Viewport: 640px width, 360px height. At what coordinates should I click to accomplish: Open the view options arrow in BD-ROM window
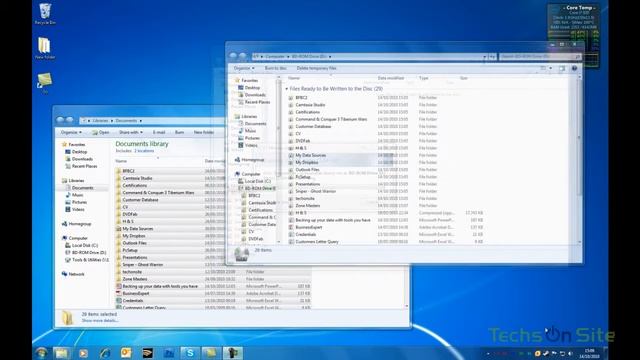tap(550, 68)
